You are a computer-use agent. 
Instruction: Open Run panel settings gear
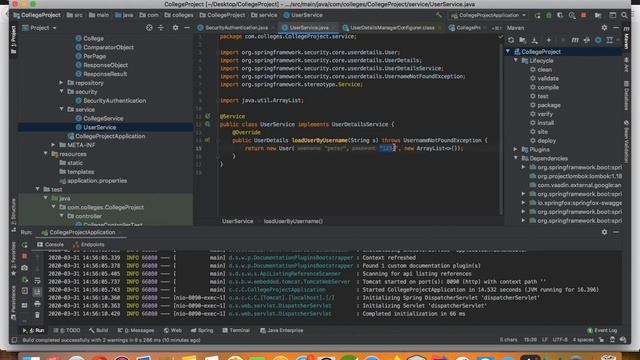click(604, 232)
